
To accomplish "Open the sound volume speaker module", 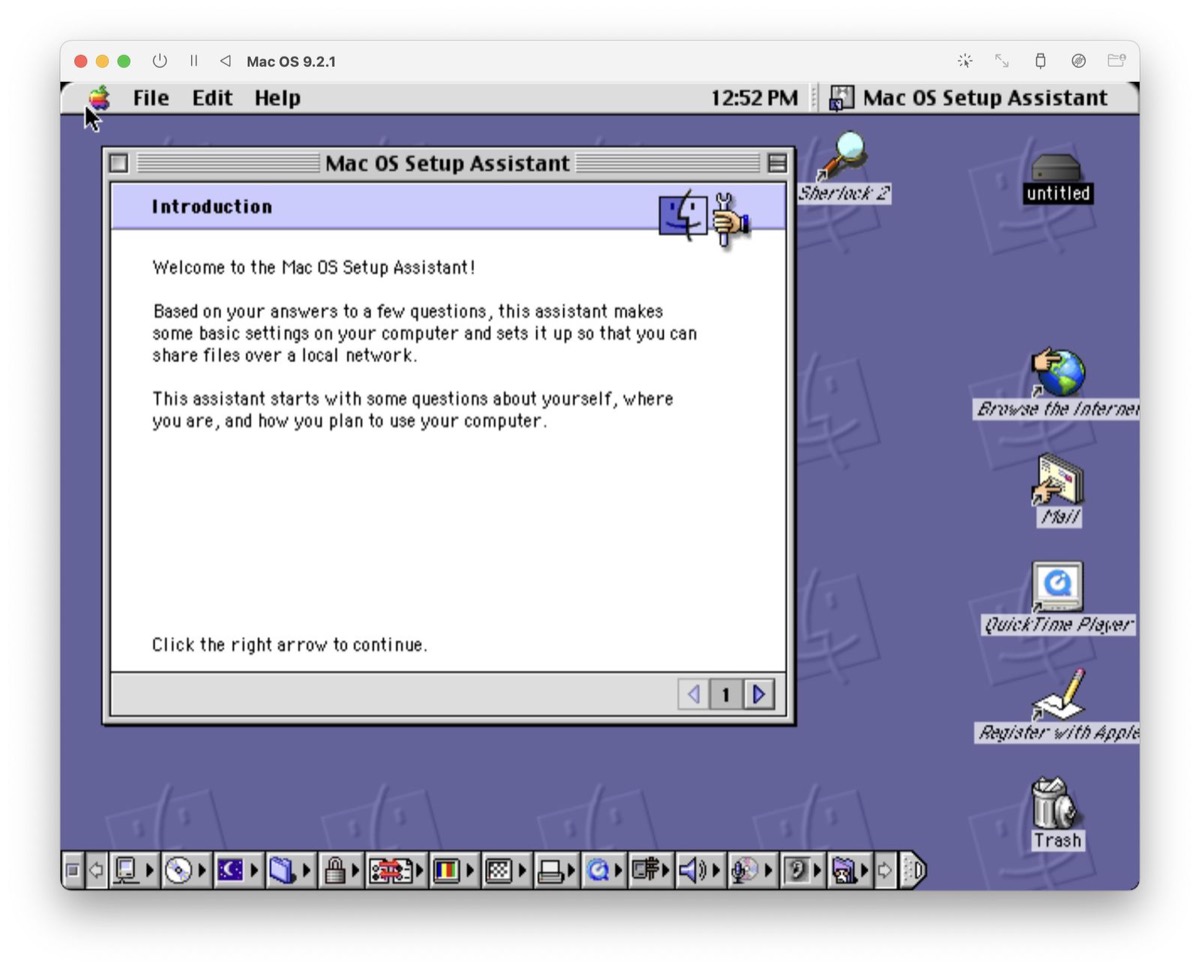I will click(x=701, y=871).
